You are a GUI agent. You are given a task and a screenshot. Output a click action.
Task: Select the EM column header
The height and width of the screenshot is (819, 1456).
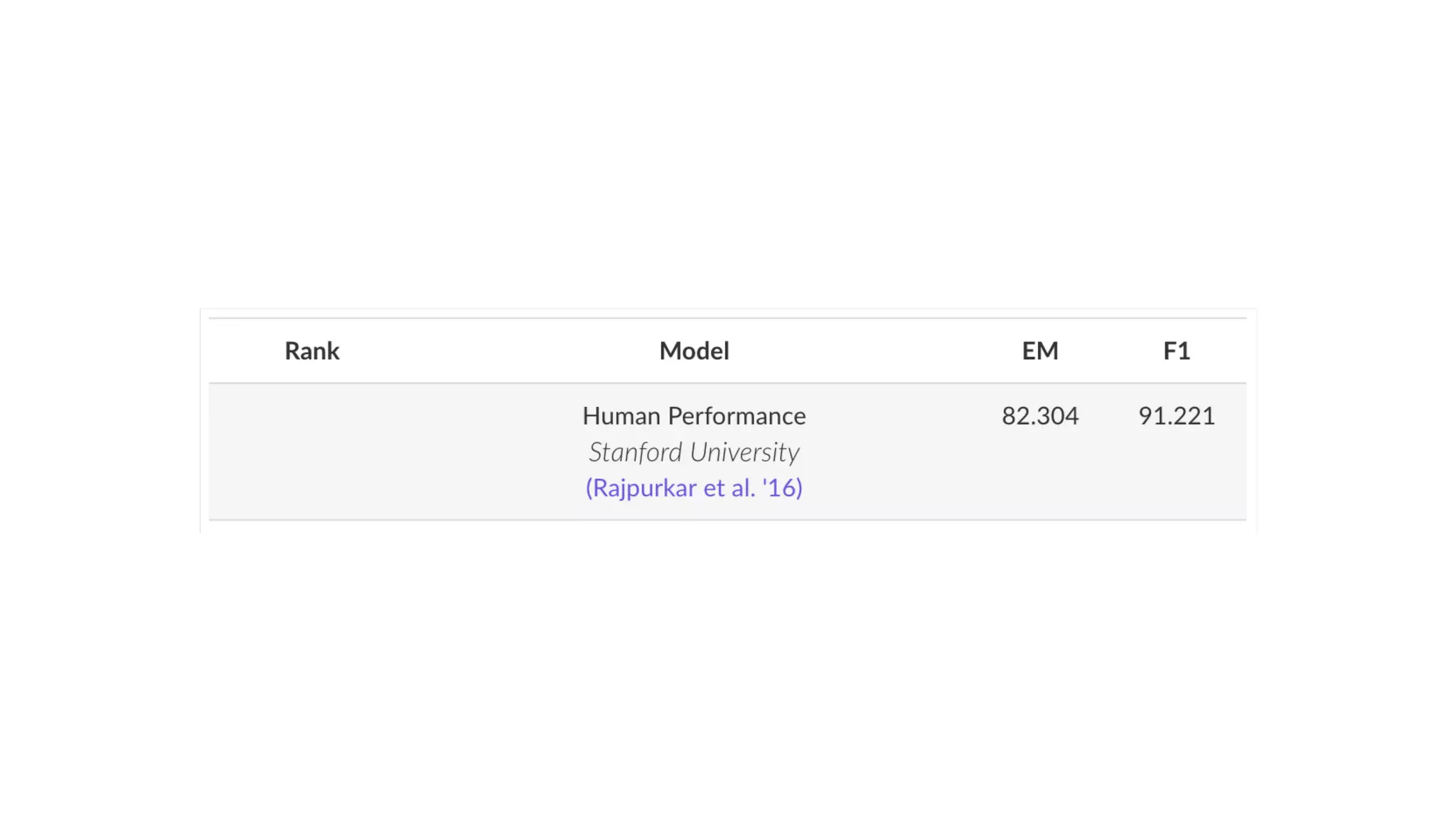click(x=1040, y=351)
